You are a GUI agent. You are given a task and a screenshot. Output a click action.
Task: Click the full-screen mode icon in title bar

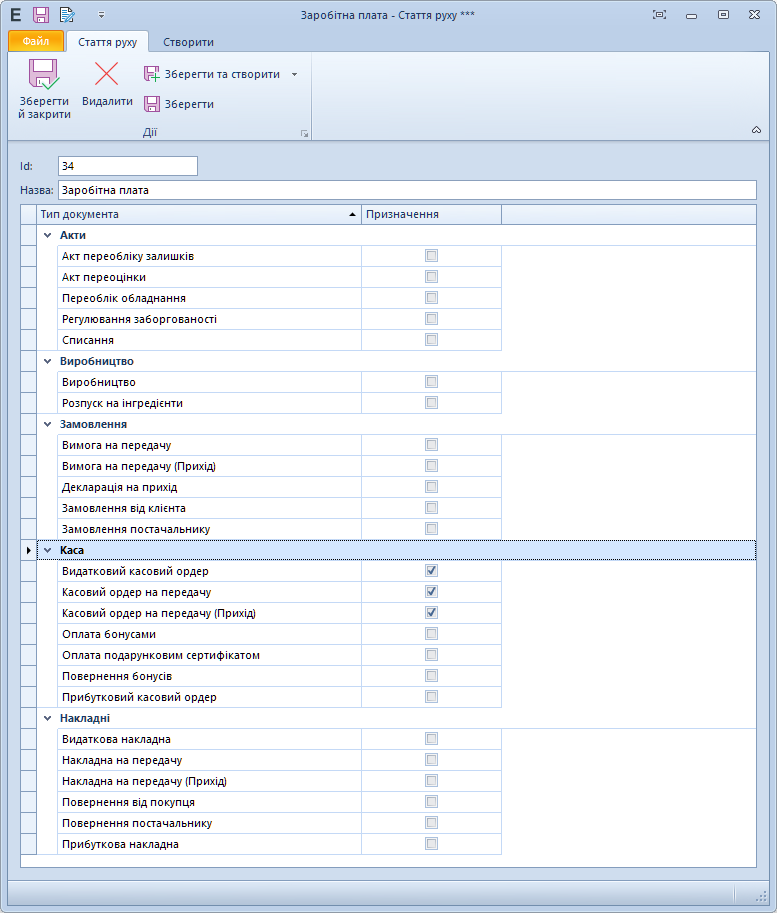point(659,14)
